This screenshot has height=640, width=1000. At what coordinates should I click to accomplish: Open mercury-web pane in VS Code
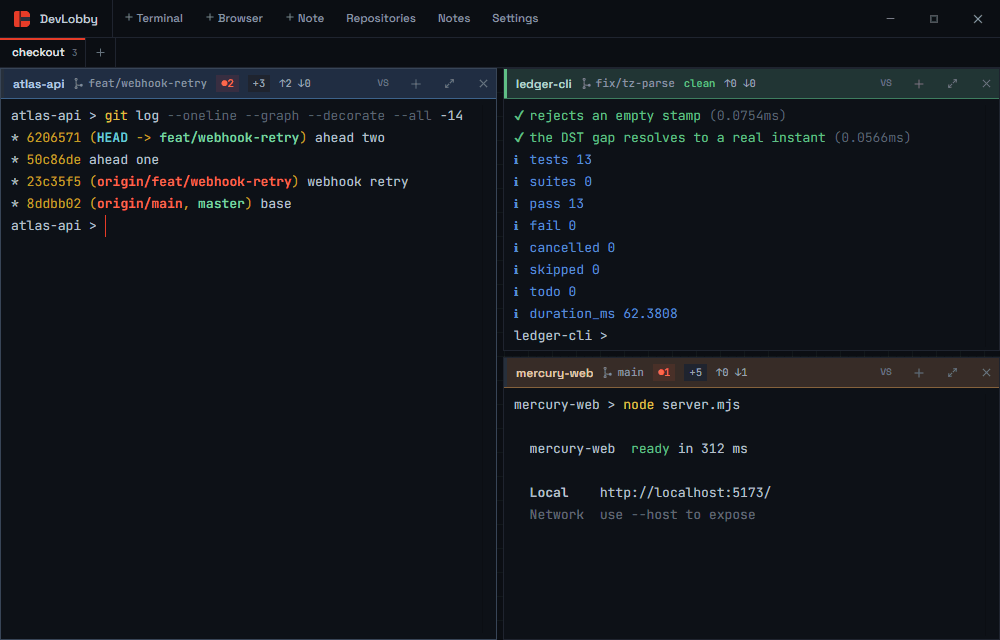(x=886, y=372)
